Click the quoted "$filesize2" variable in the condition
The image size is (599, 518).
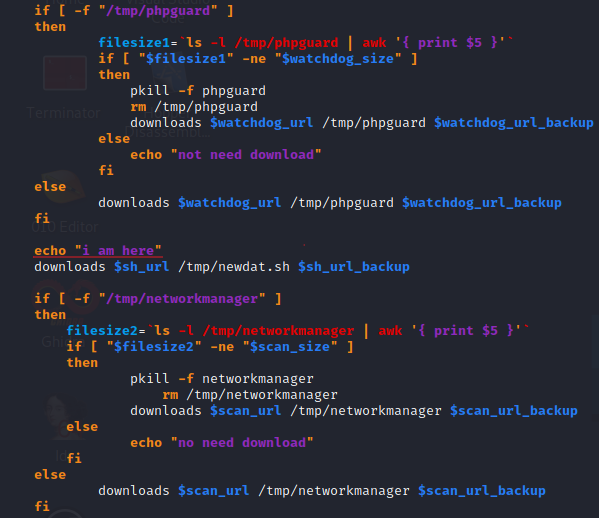tap(154, 347)
